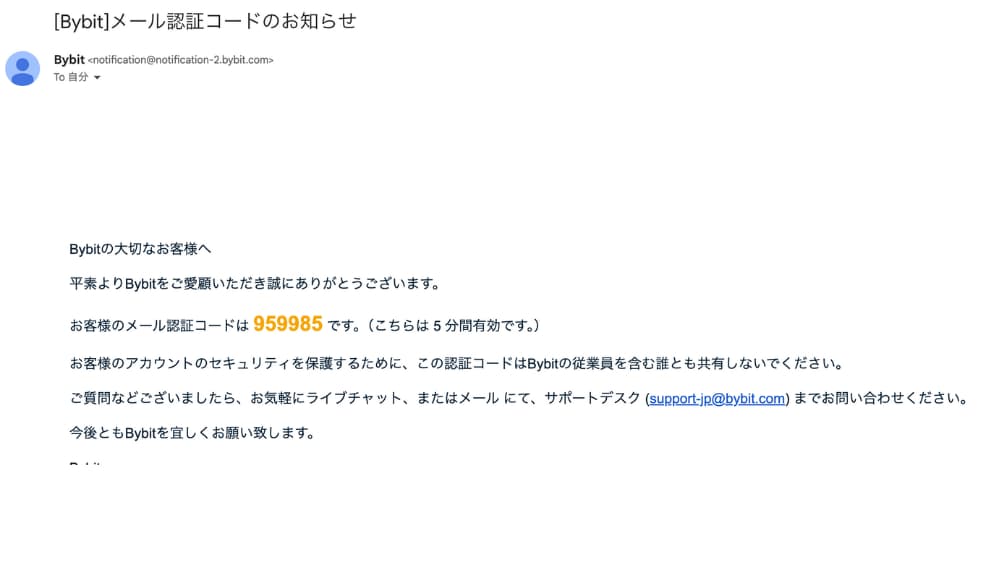Click the email subject 'メール認証コードのお知らせ'
Screen dimensions: 1000x562
click(x=233, y=21)
